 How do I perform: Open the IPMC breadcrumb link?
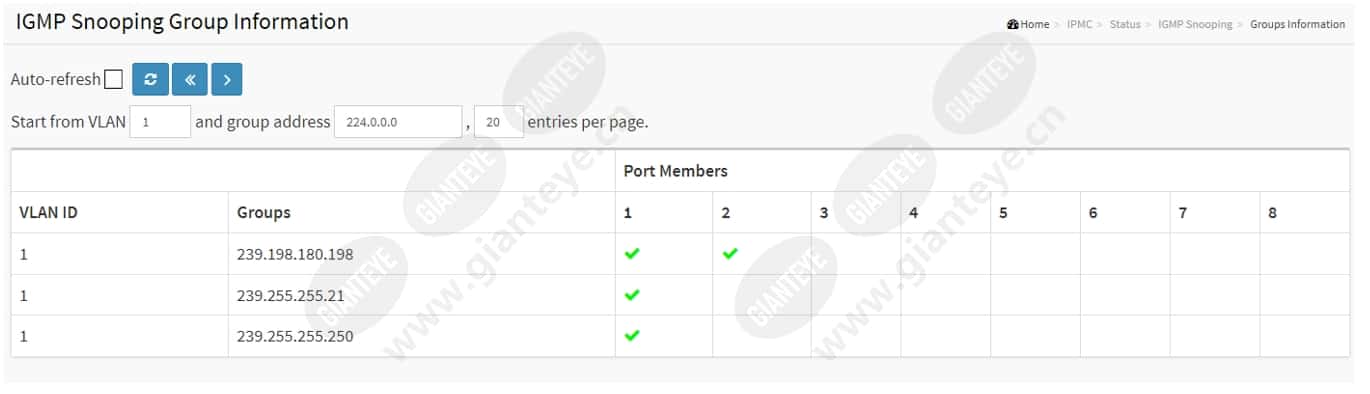[x=1079, y=24]
